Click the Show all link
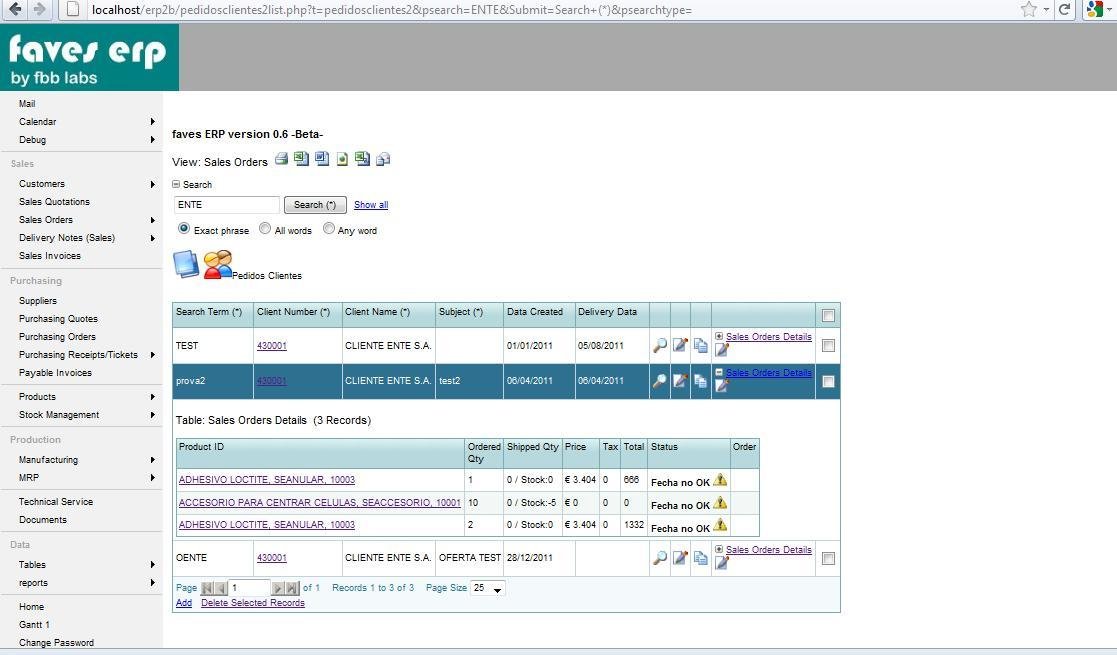The image size is (1117, 655). point(370,204)
